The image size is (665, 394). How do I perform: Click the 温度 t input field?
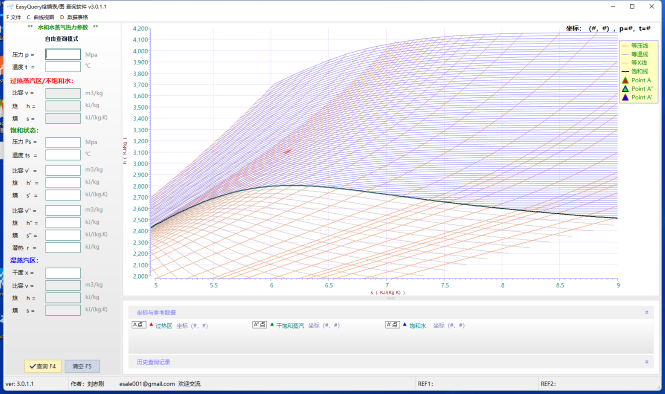(x=63, y=67)
